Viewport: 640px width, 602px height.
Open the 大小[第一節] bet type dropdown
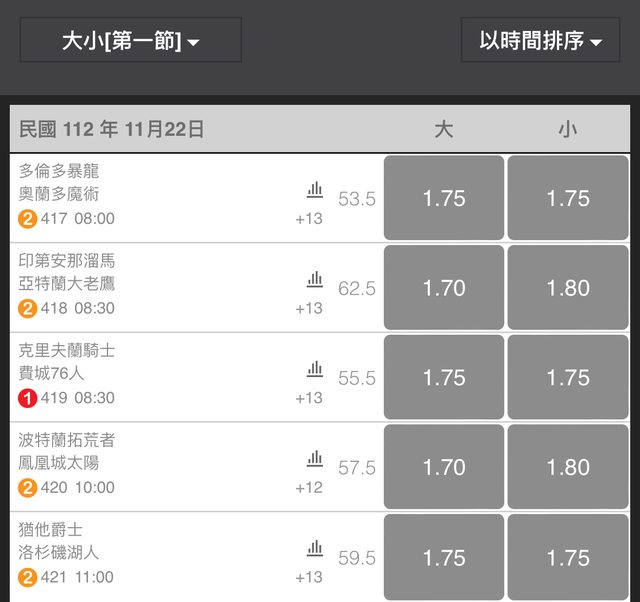coord(131,41)
